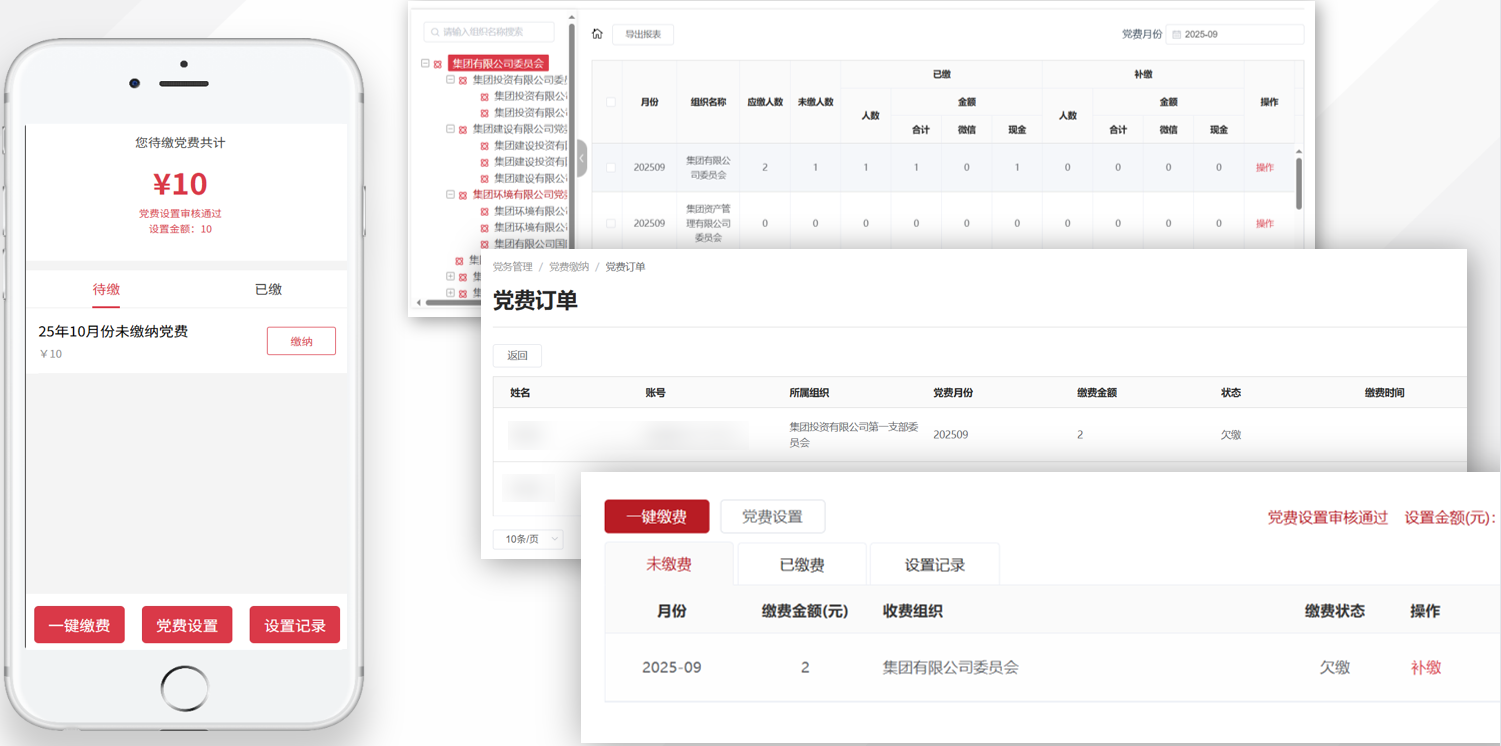The image size is (1501, 746).
Task: Click the collapse sidebar arrow handle
Action: (582, 159)
